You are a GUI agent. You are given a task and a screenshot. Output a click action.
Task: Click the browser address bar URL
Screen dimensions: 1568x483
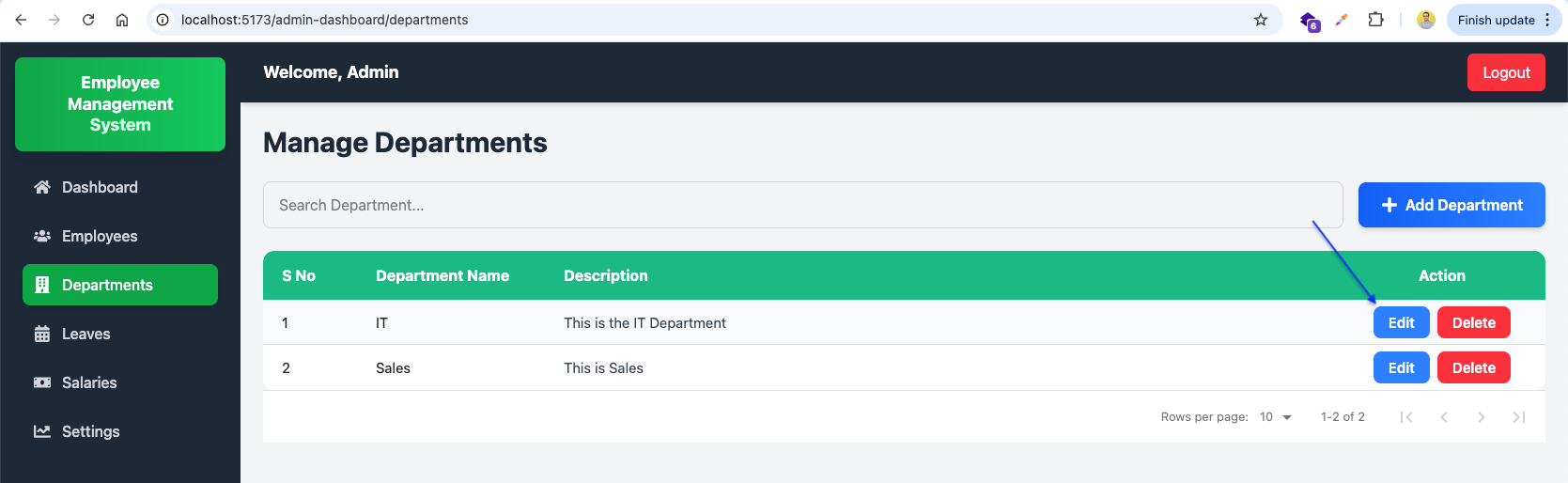tap(324, 20)
